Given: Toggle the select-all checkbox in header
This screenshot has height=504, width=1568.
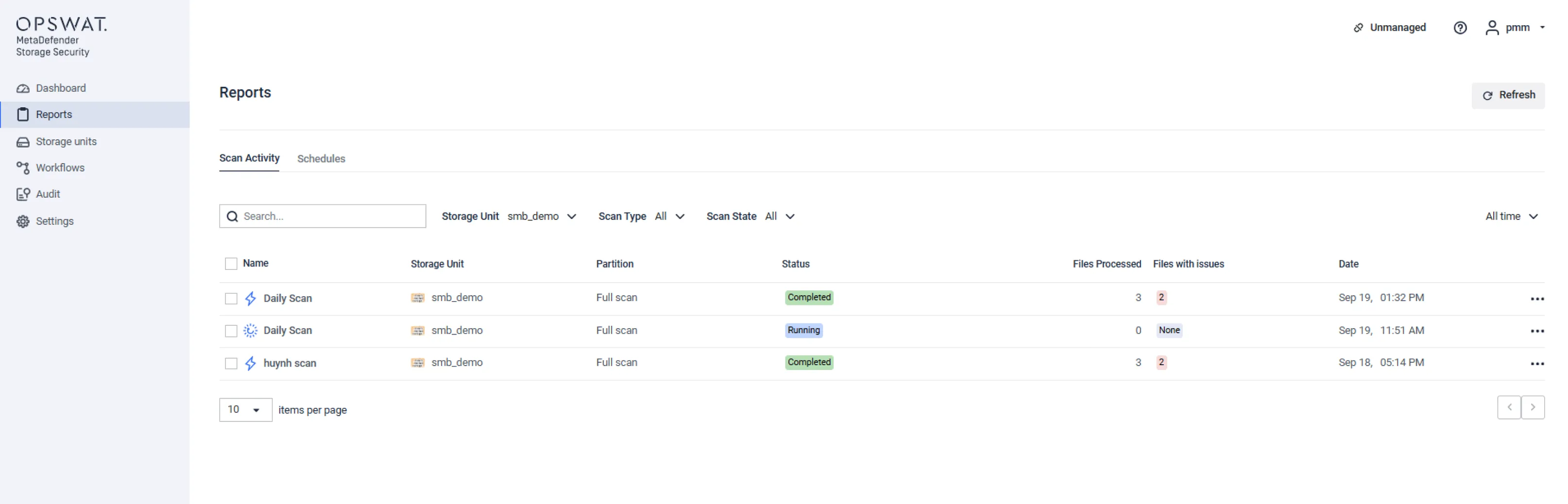Looking at the screenshot, I should [231, 264].
